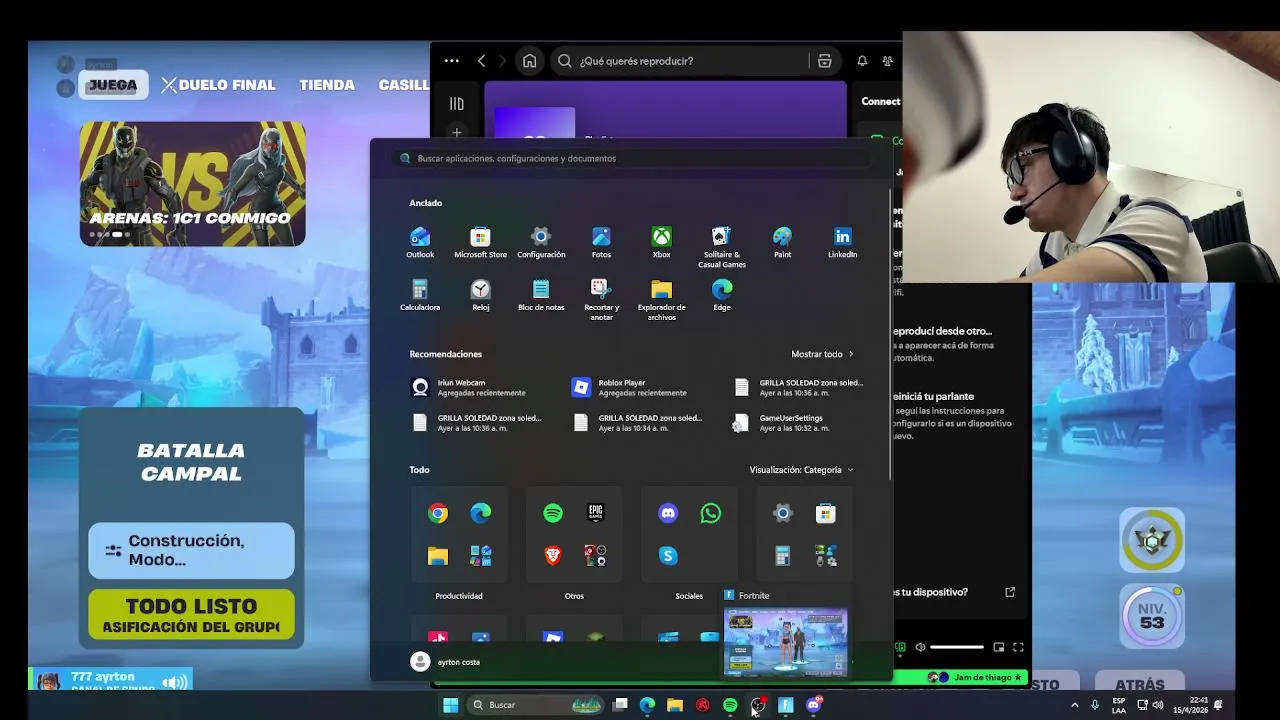
Task: Mute the Spotify volume speaker
Action: coord(920,647)
